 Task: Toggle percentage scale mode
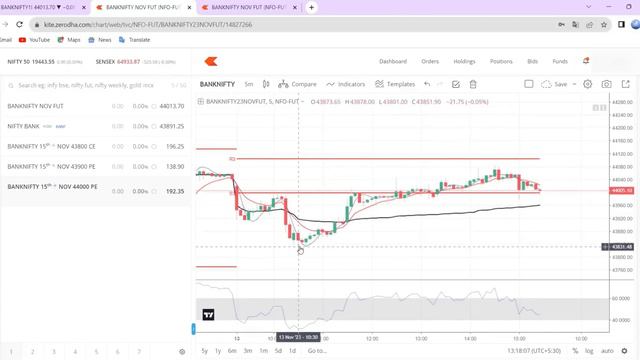pos(575,351)
